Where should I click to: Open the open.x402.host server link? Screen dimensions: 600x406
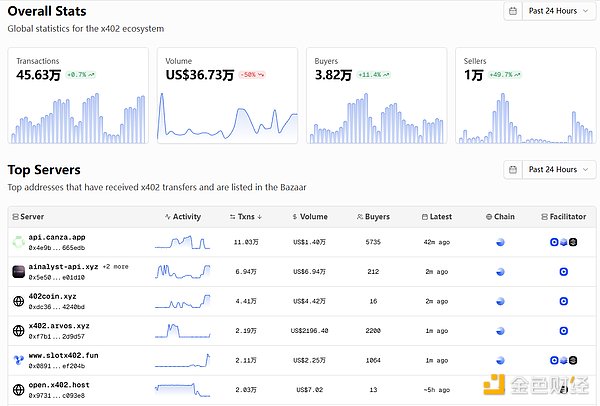point(59,384)
